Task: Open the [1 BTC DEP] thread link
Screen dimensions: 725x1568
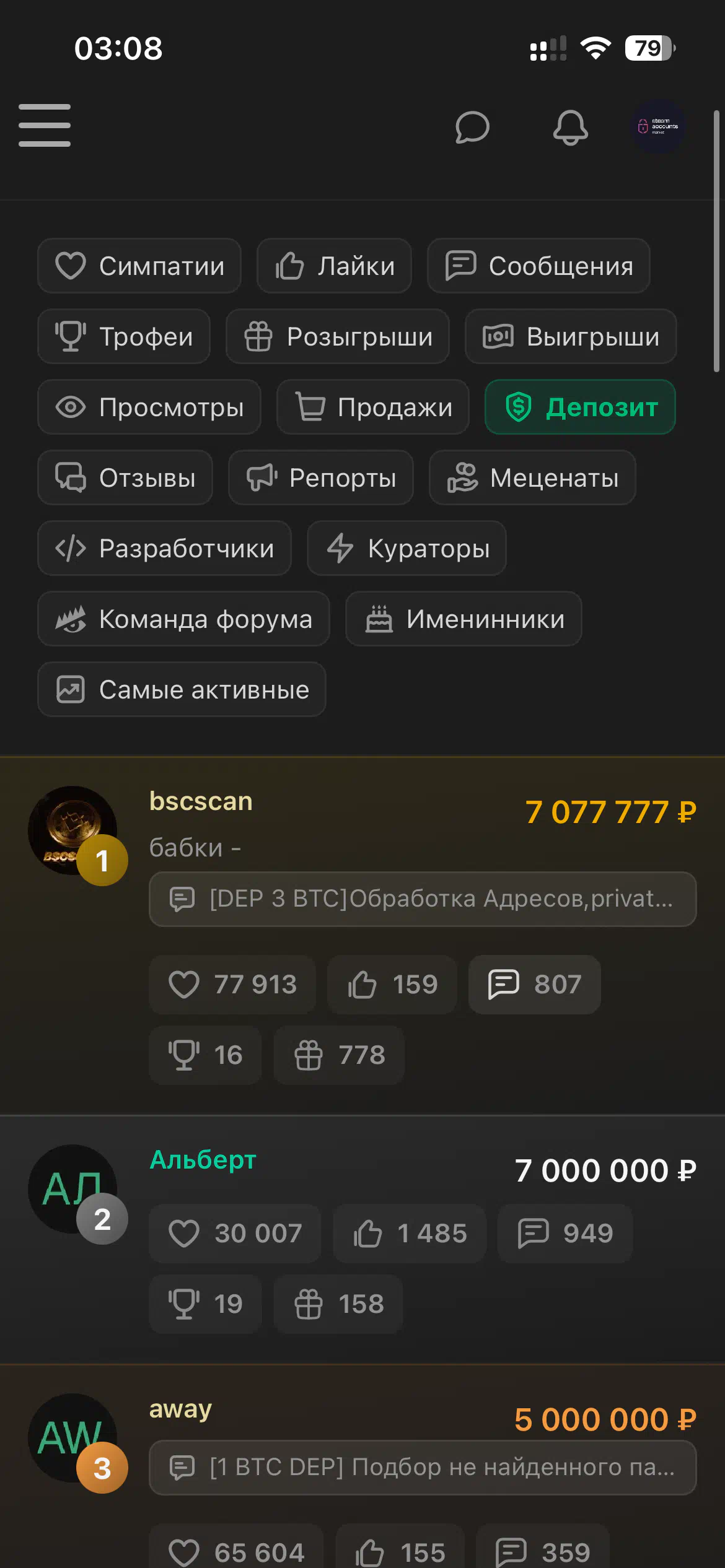Action: pyautogui.click(x=423, y=1468)
